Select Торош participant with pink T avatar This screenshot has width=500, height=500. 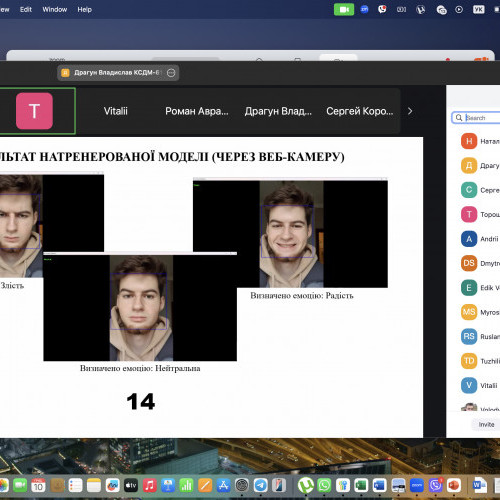point(480,214)
